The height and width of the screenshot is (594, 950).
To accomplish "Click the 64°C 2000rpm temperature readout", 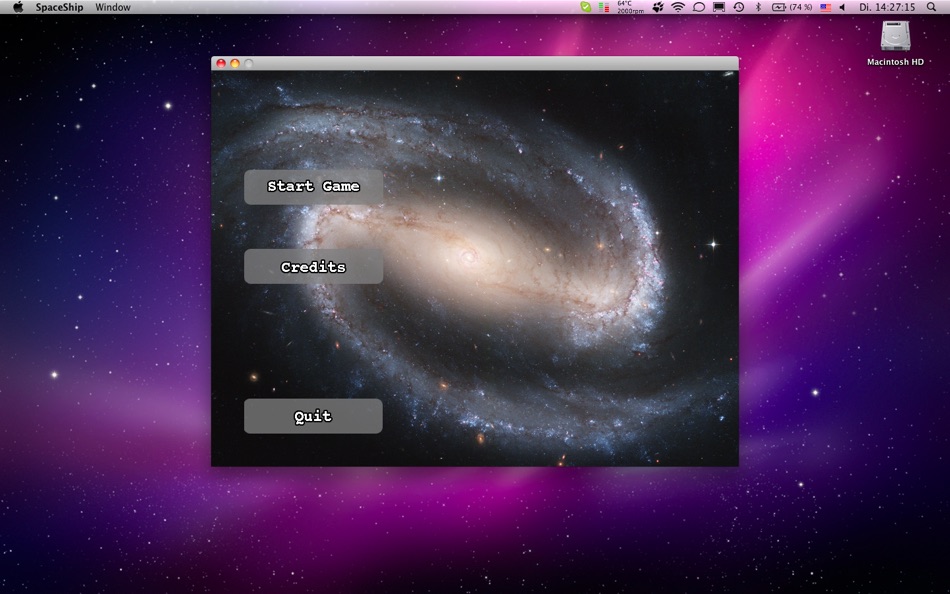I will [630, 7].
